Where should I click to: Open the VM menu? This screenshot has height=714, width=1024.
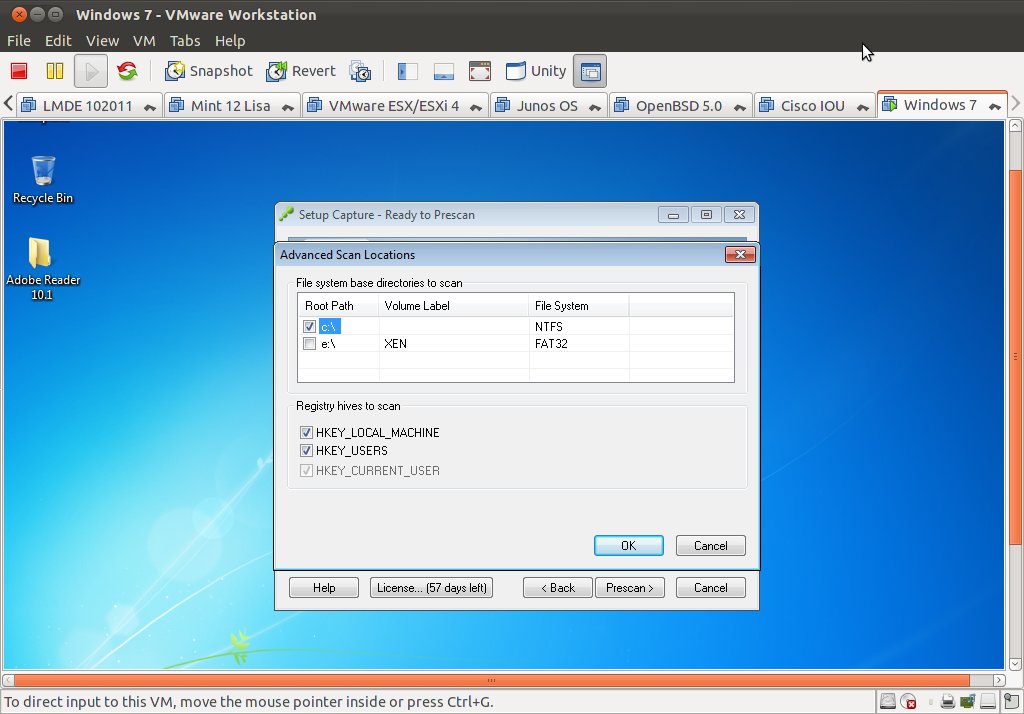tap(144, 41)
